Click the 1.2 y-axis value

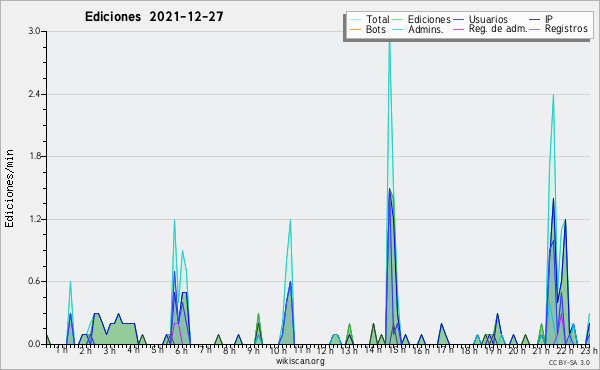34,219
